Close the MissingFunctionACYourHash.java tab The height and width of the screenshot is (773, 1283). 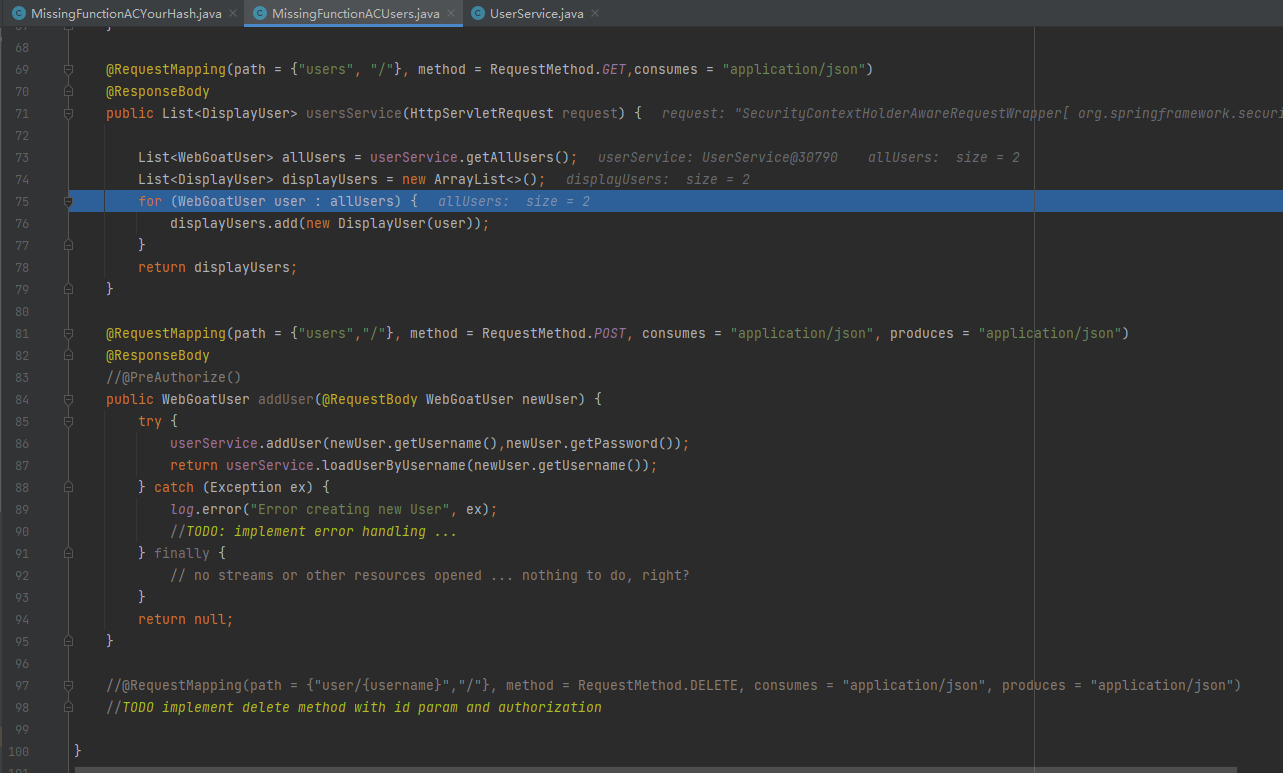pyautogui.click(x=232, y=14)
